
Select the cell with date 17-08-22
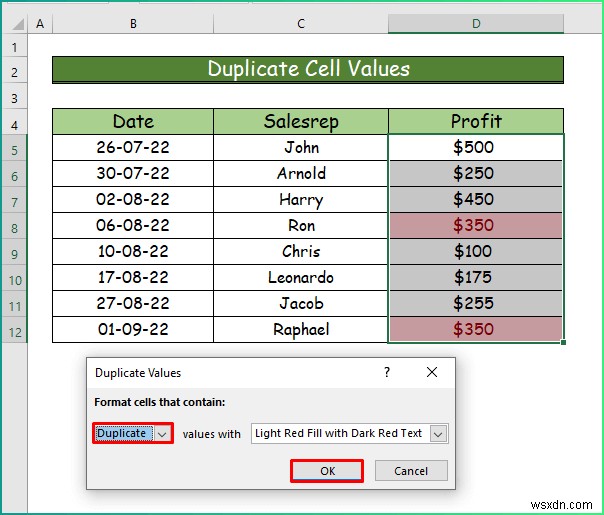point(133,277)
